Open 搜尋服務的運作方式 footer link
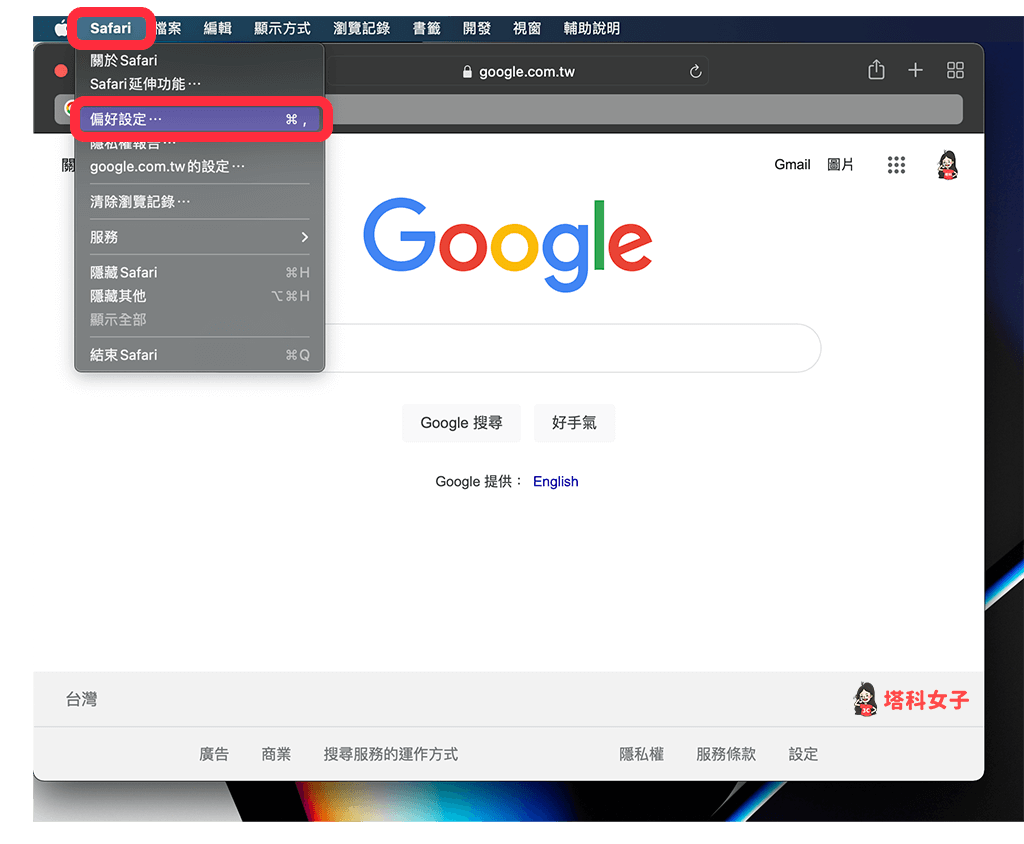1024x844 pixels. 391,754
